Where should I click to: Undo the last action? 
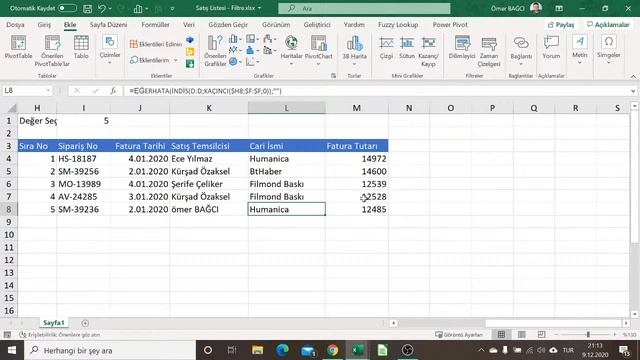(102, 8)
